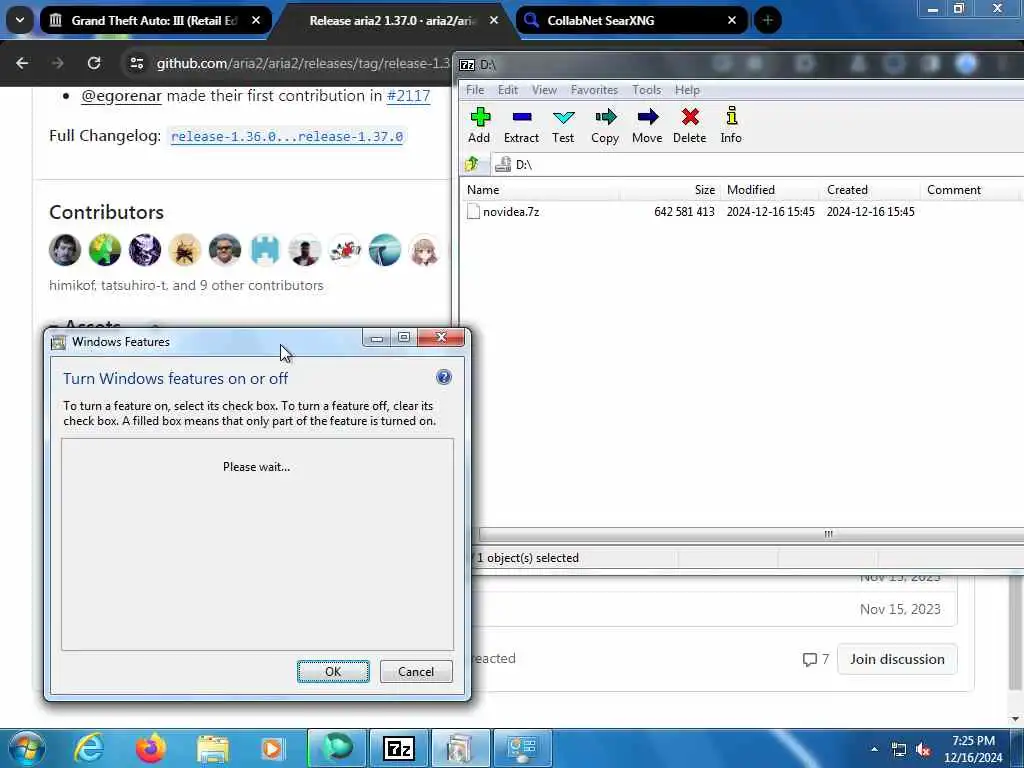Click the Delete icon in 7-Zip toolbar
Viewport: 1024px width, 768px height.
pos(690,125)
